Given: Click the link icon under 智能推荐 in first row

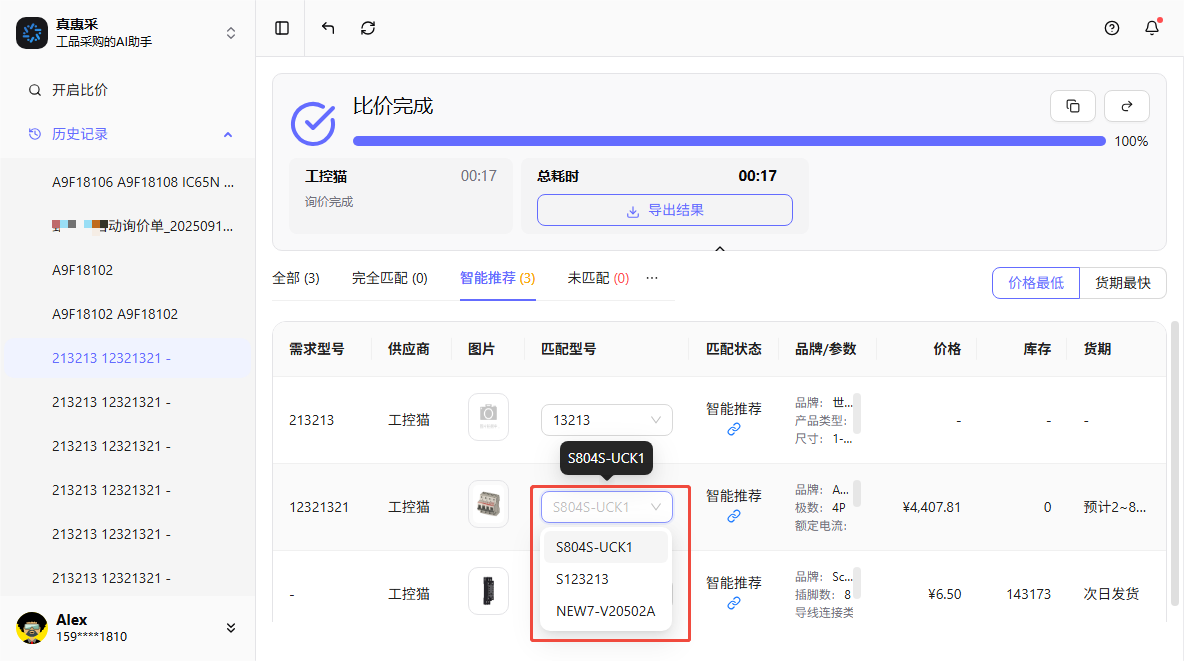Looking at the screenshot, I should tap(734, 430).
